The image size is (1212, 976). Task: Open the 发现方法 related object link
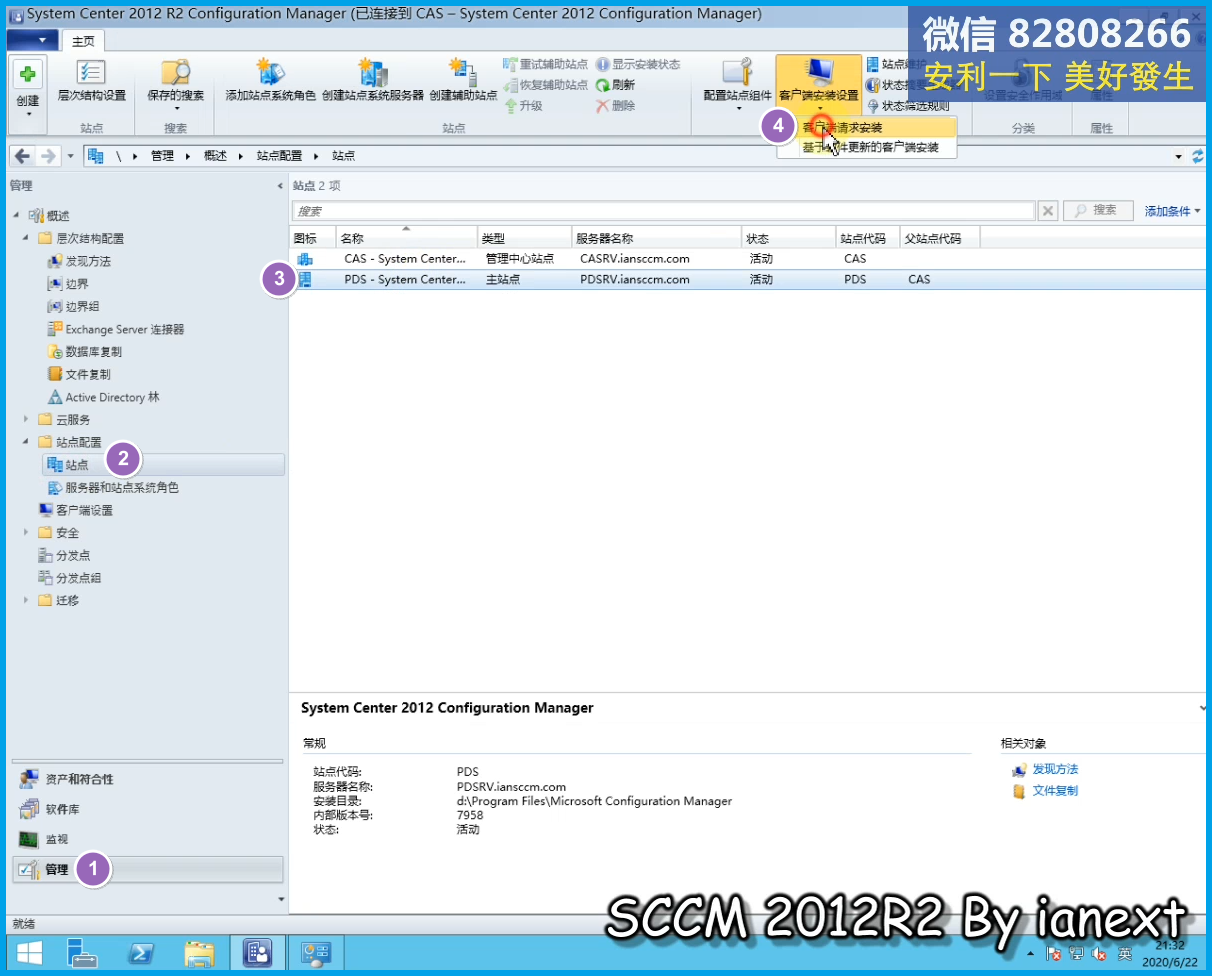point(1055,769)
